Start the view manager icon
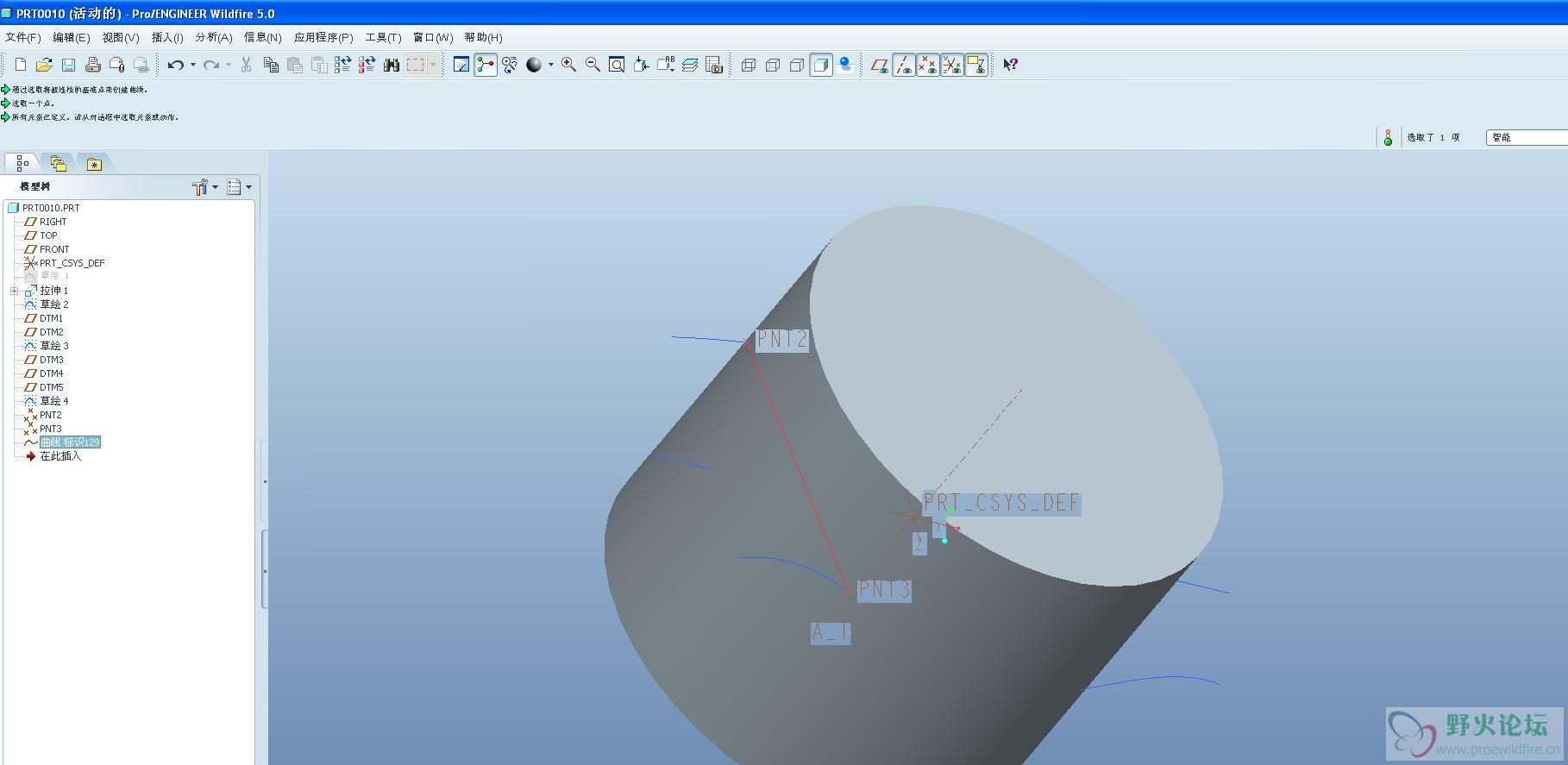The image size is (1568, 765). tap(714, 65)
